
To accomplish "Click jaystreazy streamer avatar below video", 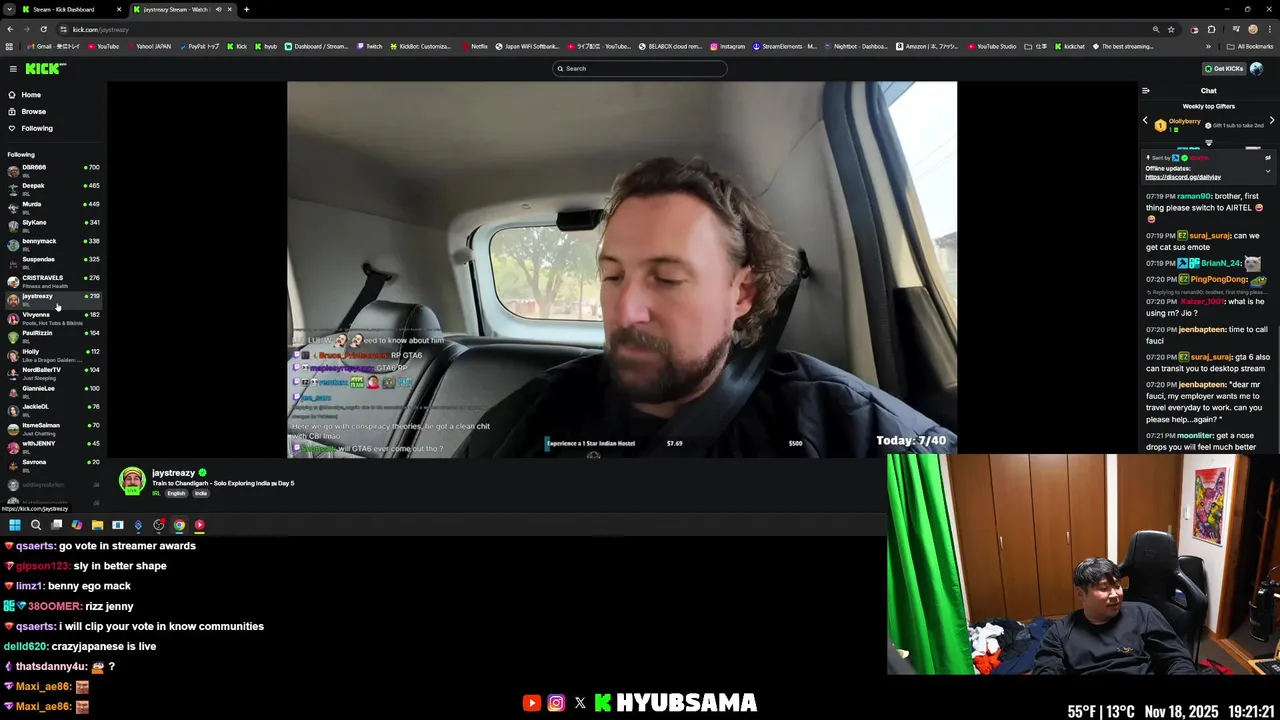I will (132, 481).
